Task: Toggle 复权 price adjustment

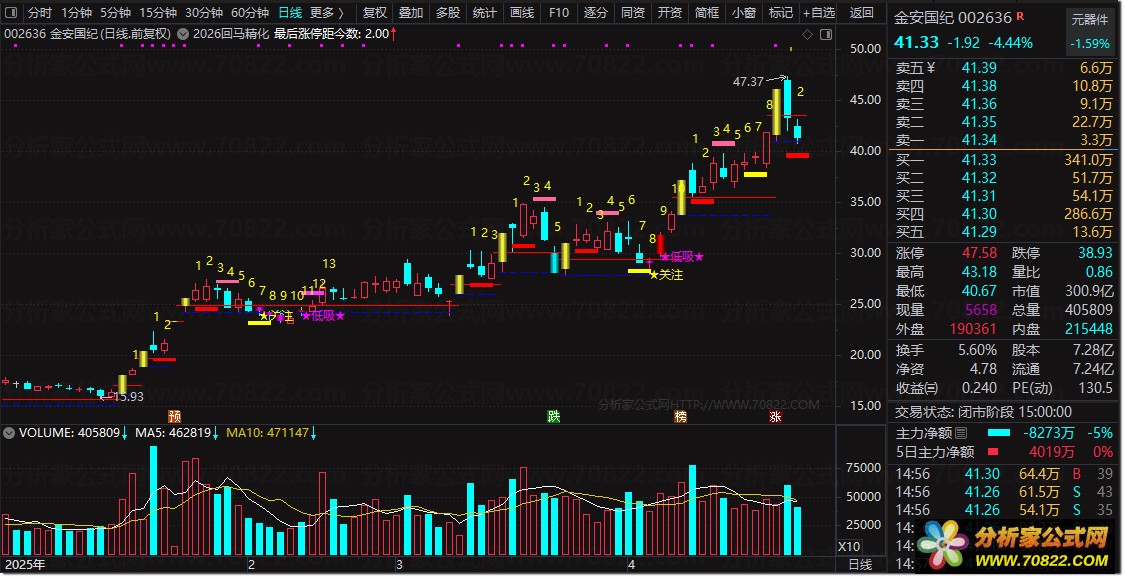Action: coord(375,13)
